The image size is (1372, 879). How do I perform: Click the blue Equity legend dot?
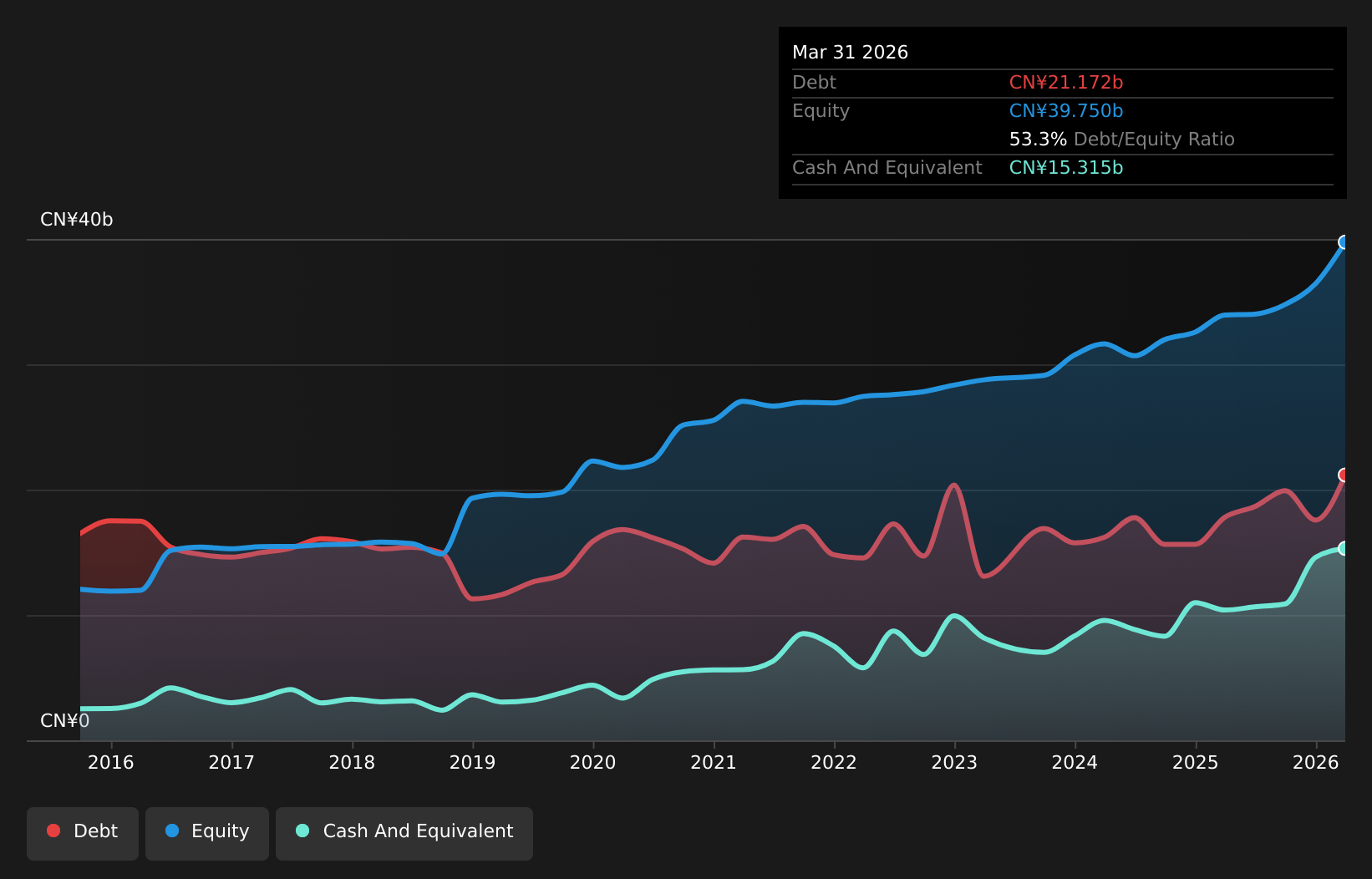click(172, 831)
